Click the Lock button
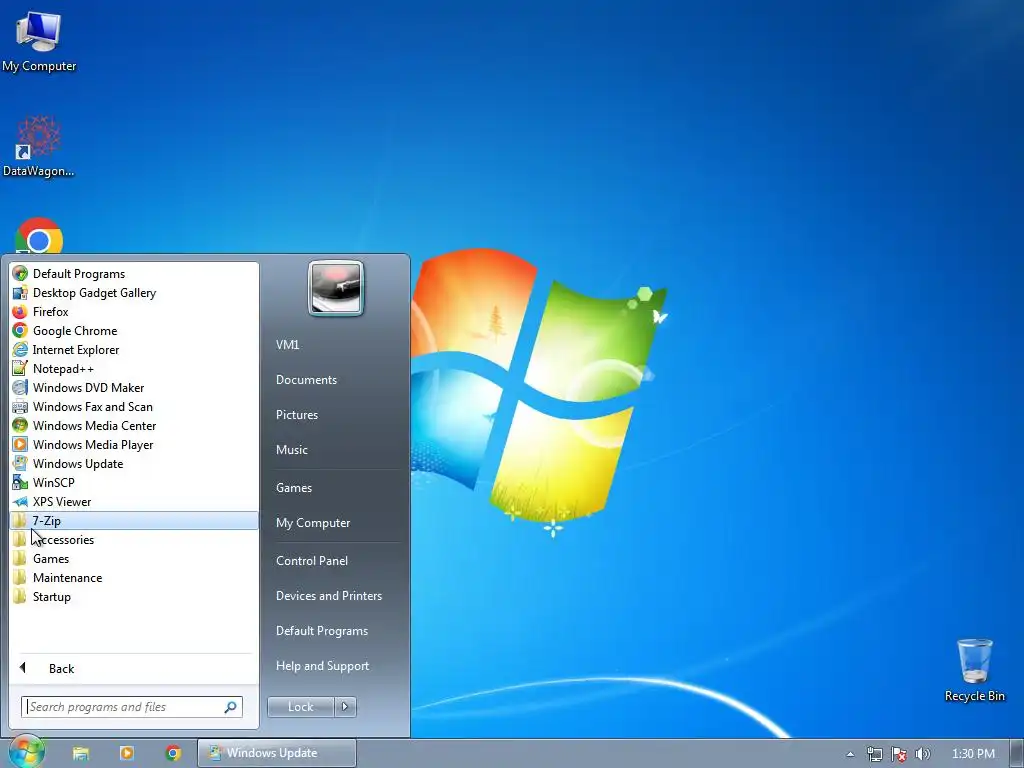The height and width of the screenshot is (768, 1024). tap(300, 707)
